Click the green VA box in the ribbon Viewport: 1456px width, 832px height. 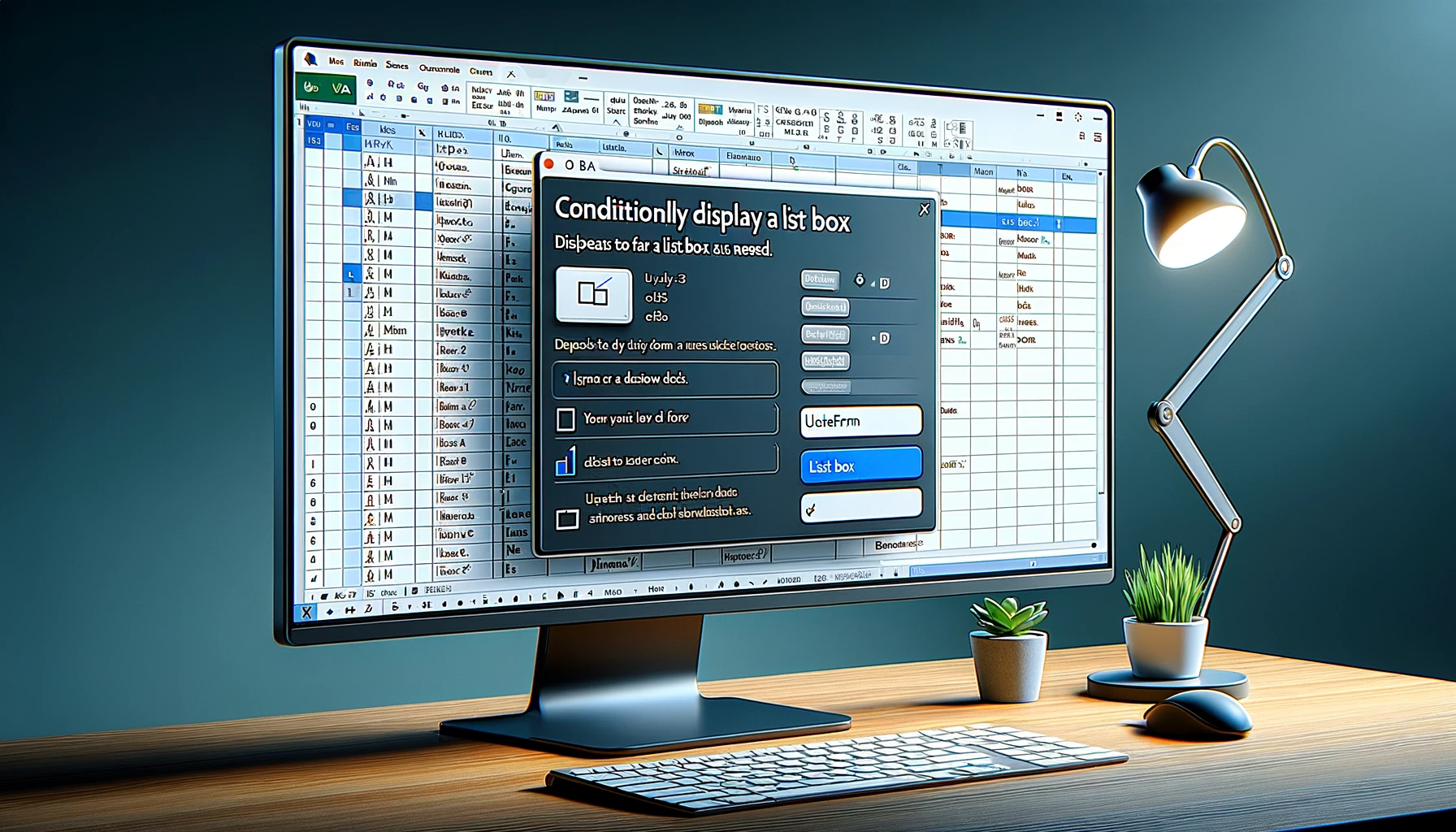click(326, 87)
